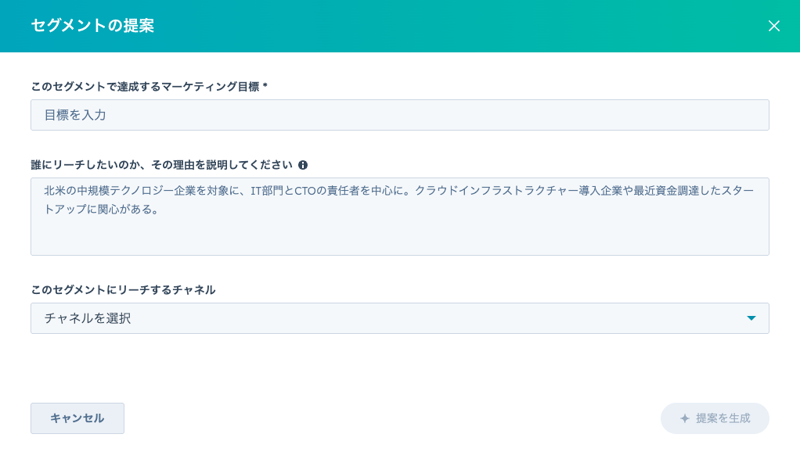Click the teal header bar of the dialog
The height and width of the screenshot is (452, 800).
450,26
